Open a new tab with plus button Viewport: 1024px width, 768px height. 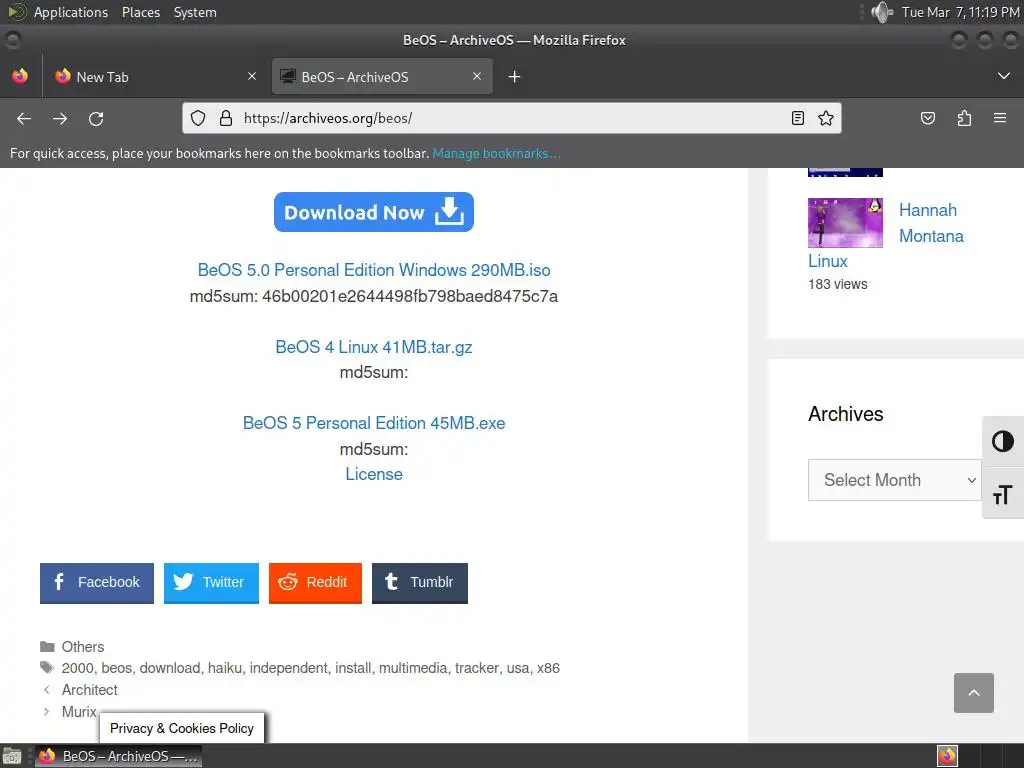(x=515, y=77)
